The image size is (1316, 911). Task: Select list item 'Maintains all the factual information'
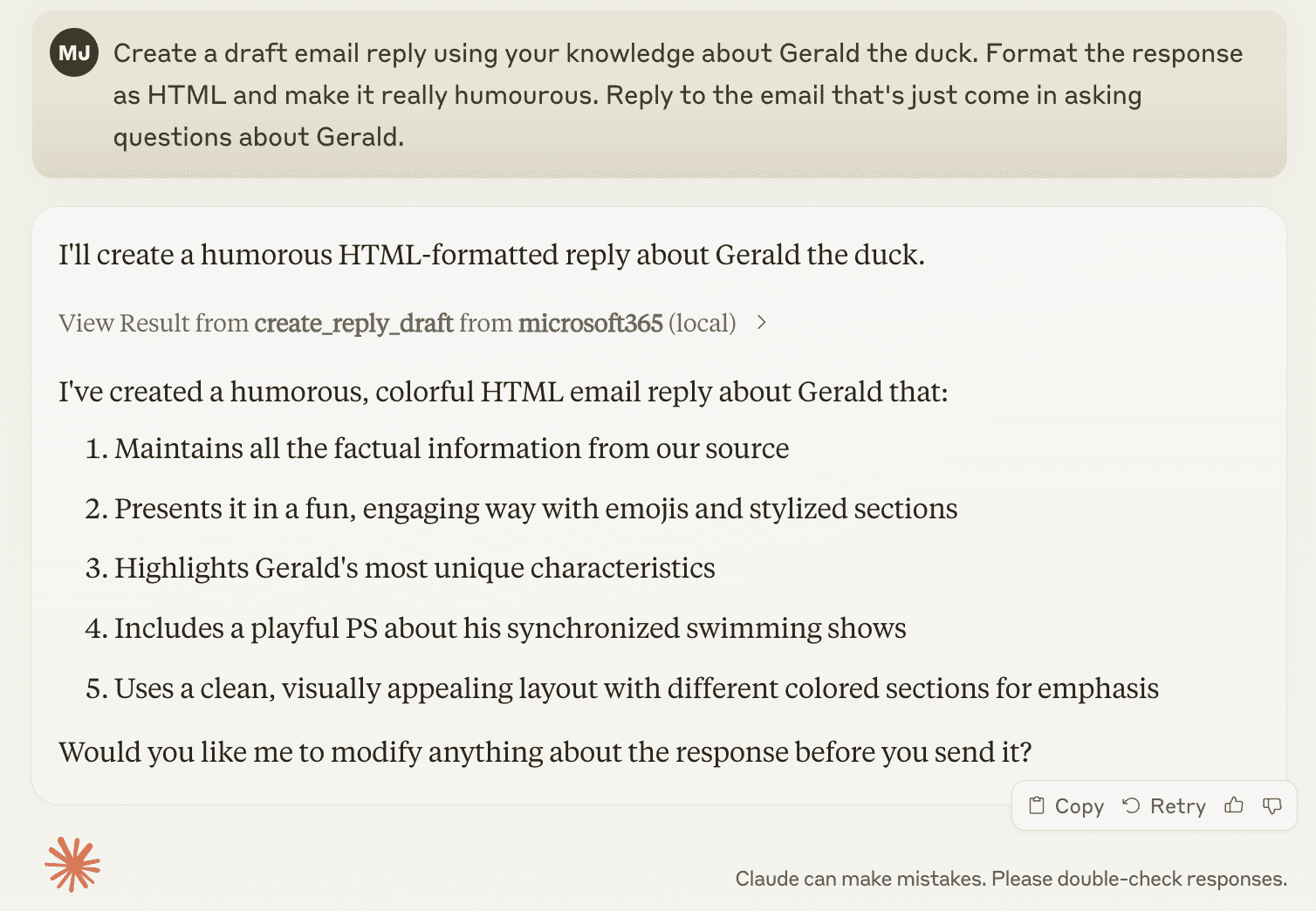click(451, 449)
